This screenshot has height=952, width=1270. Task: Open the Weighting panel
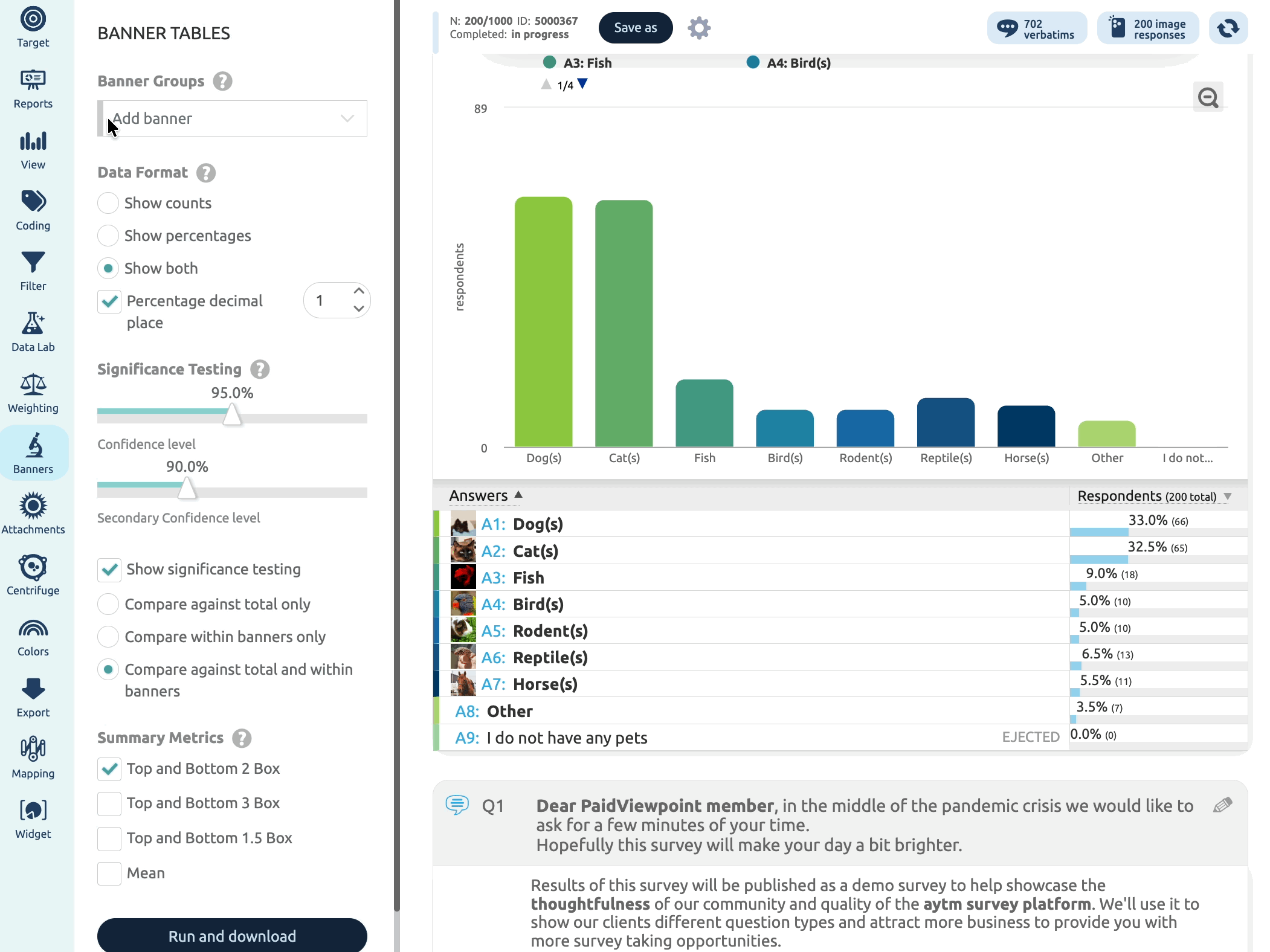coord(33,393)
